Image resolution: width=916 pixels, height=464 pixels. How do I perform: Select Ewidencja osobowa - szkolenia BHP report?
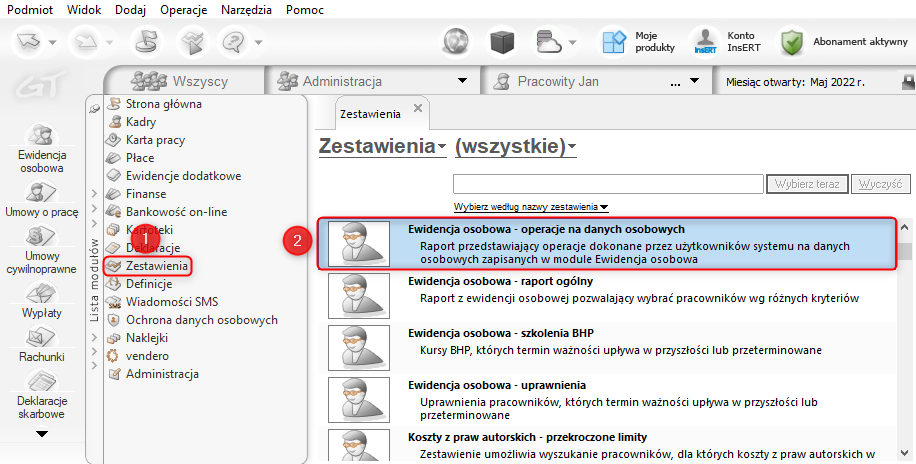[x=606, y=348]
